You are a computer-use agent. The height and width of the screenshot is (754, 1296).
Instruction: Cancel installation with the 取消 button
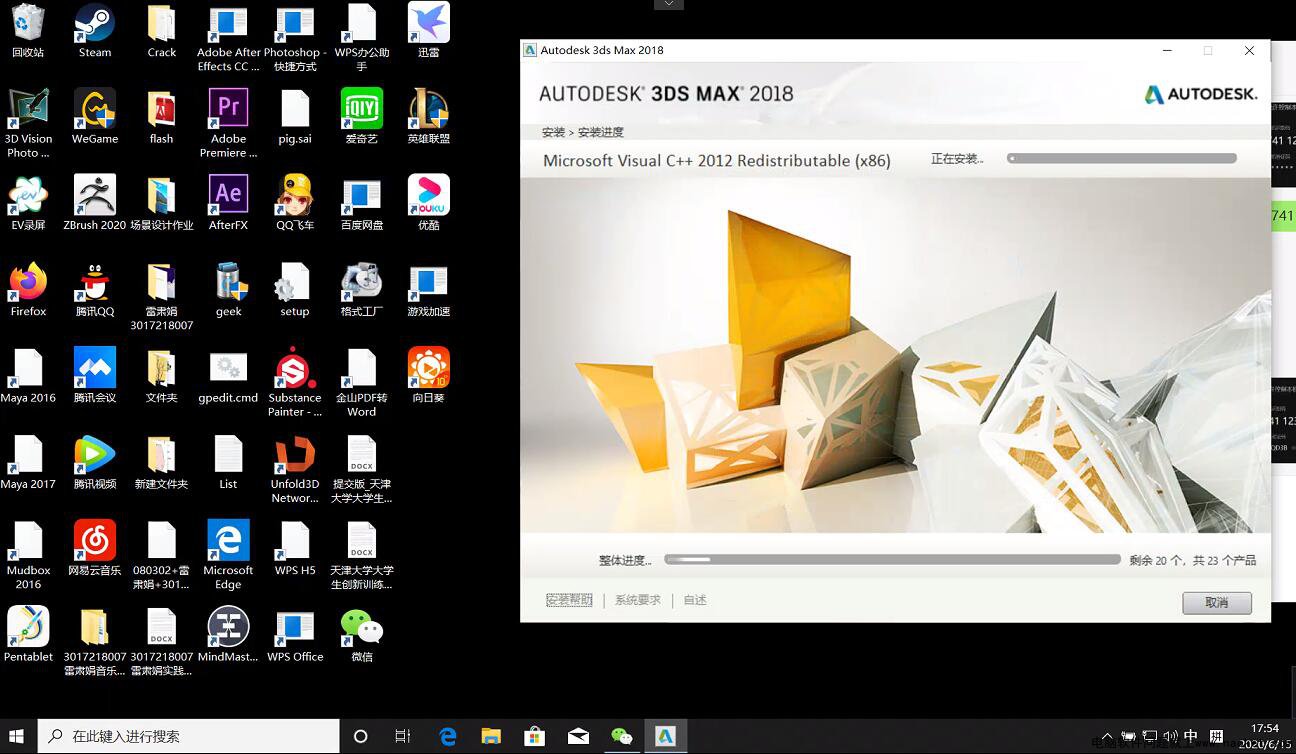tap(1217, 602)
